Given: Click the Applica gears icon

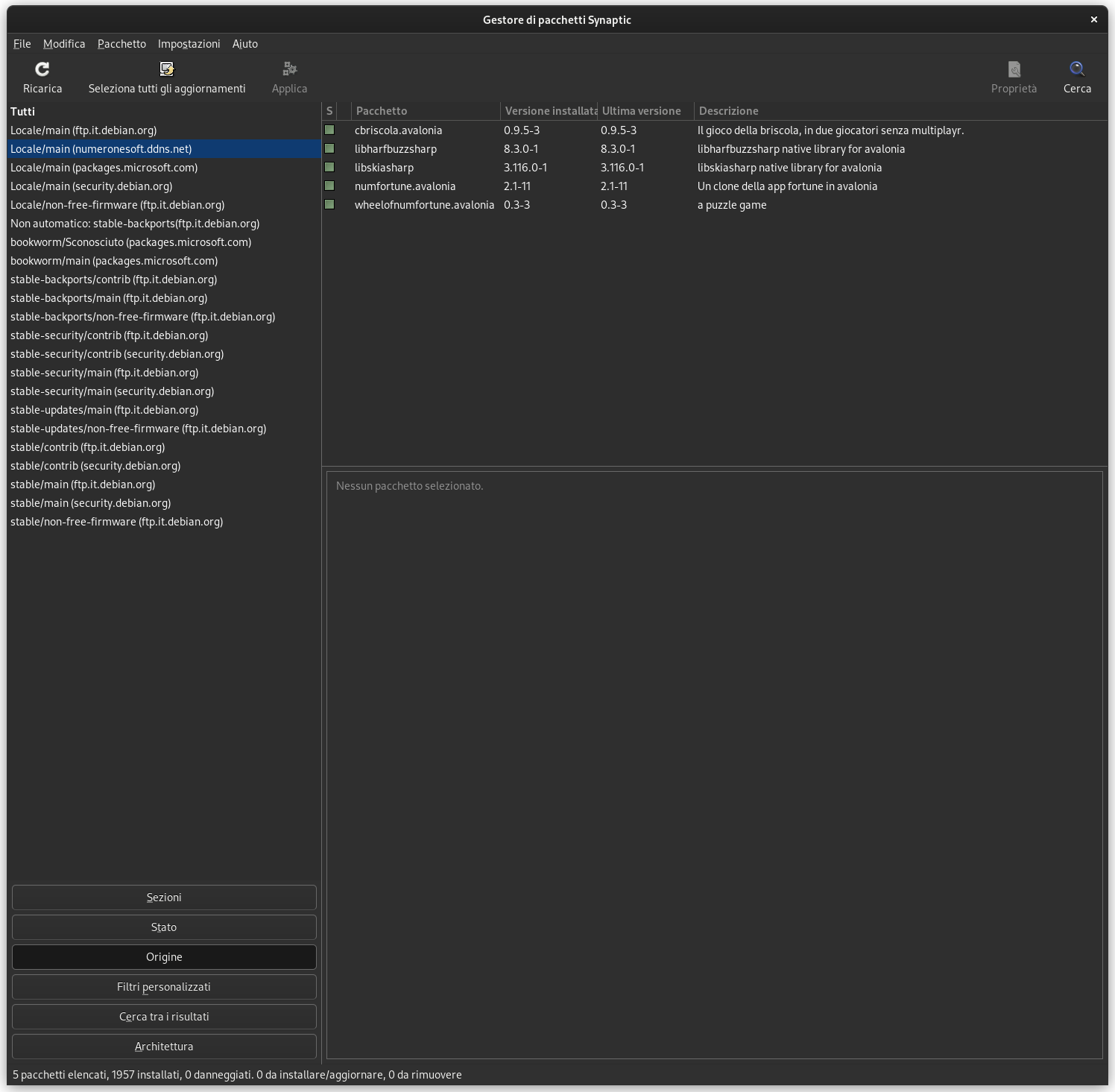Looking at the screenshot, I should (x=290, y=69).
